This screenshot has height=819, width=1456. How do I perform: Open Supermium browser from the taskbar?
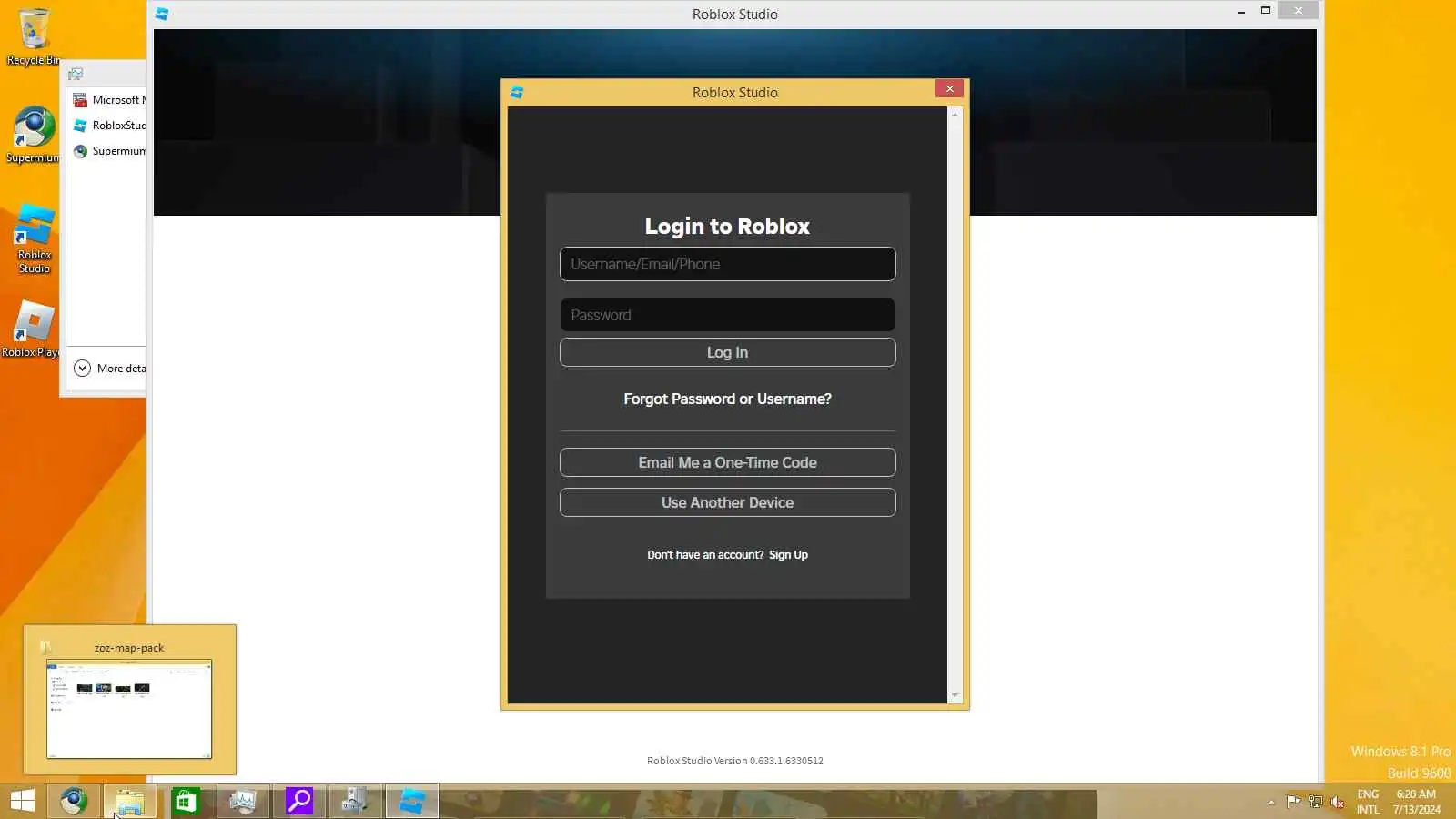pos(74,801)
